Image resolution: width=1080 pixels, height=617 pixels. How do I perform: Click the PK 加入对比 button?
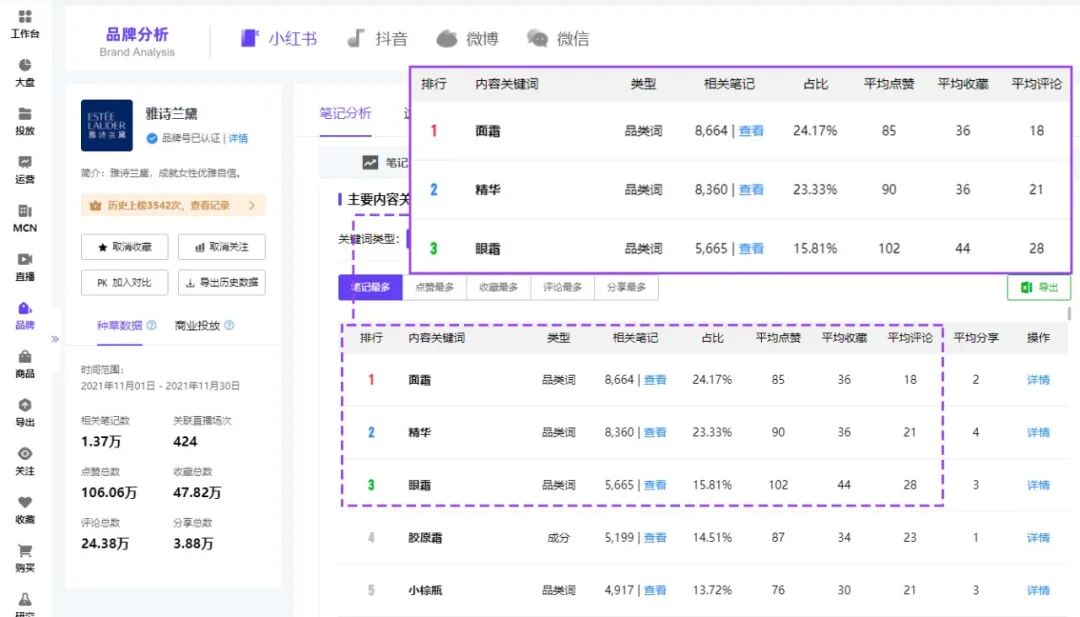tap(125, 282)
